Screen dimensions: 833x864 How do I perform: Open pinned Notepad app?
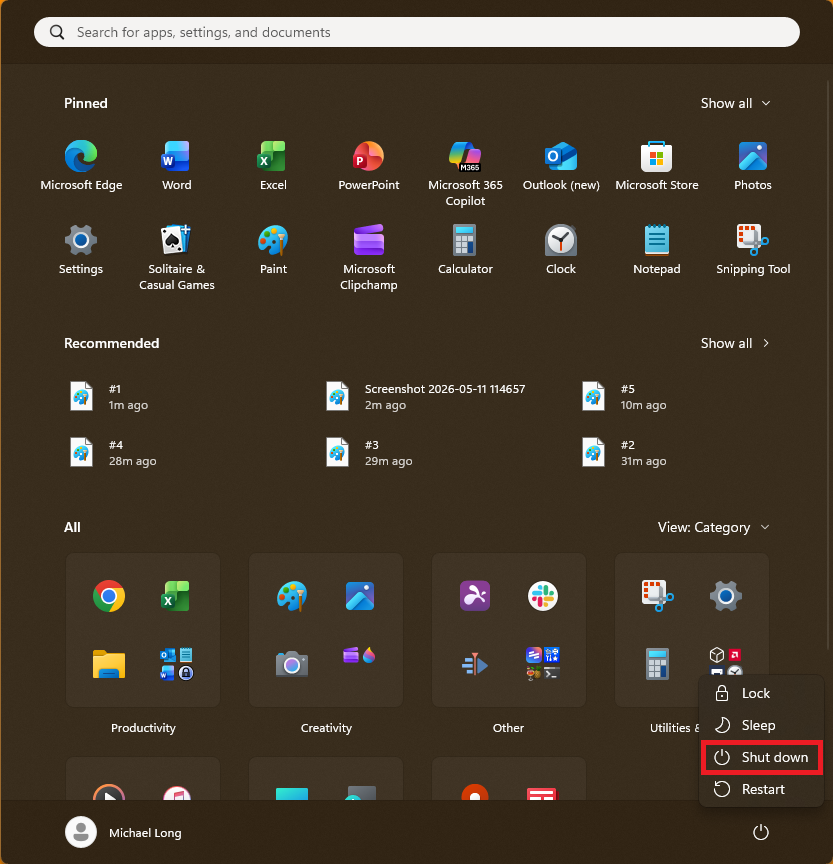coord(657,250)
